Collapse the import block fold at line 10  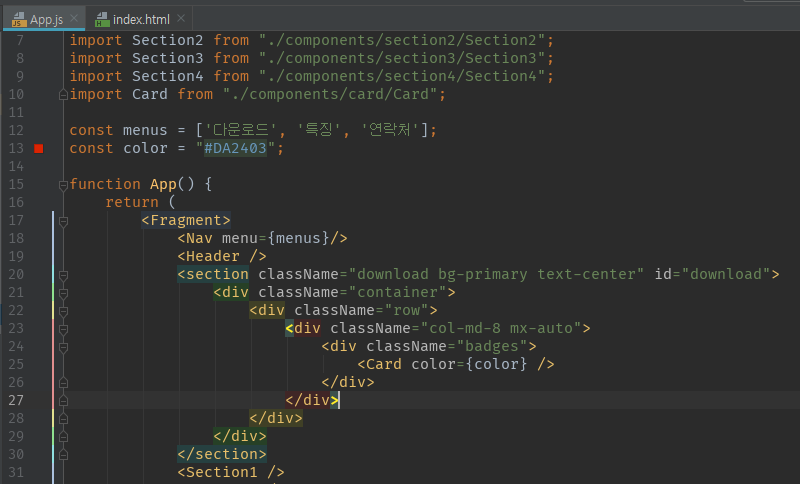pos(63,94)
